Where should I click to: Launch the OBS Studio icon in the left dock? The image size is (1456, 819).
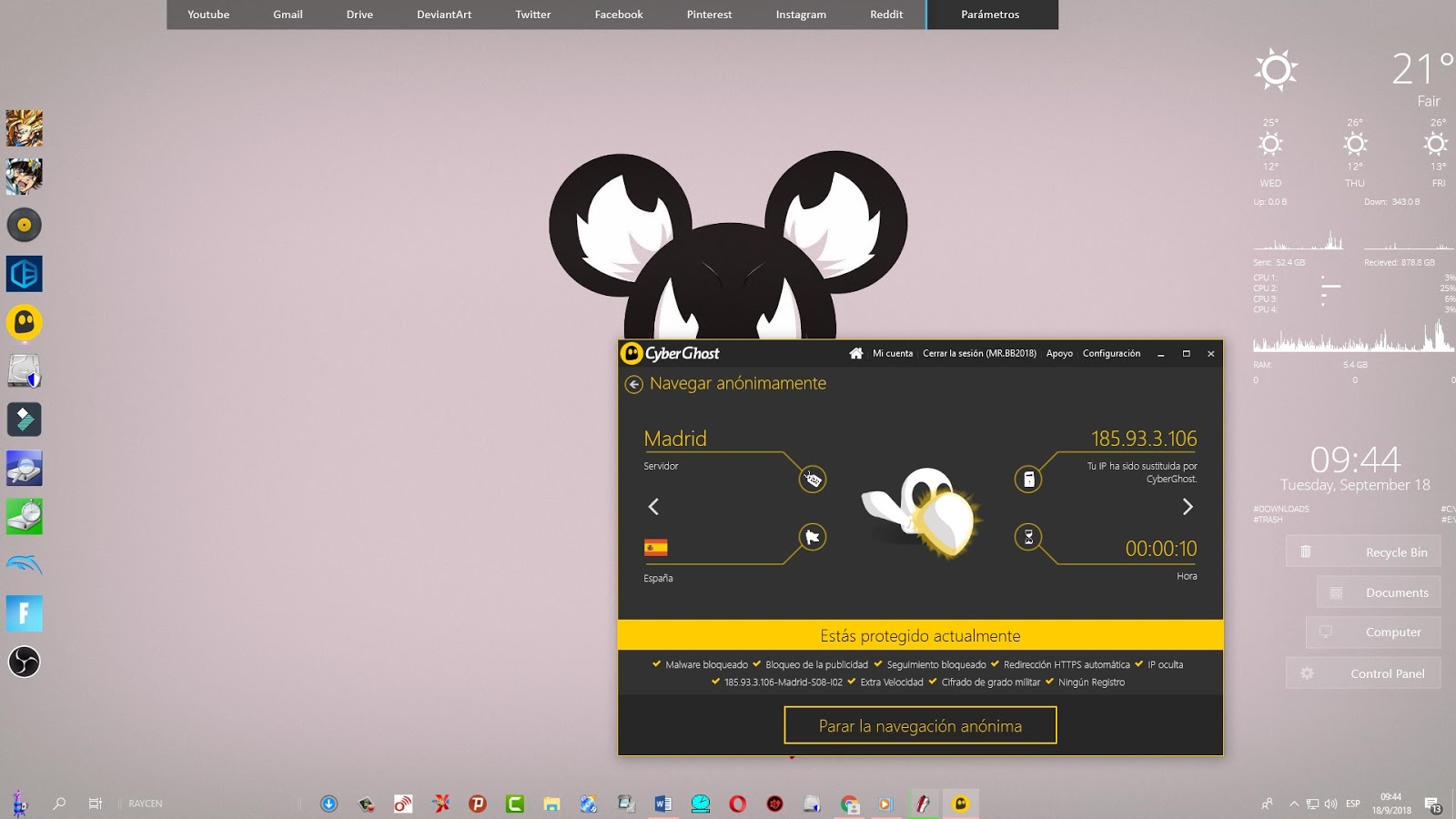pos(25,662)
